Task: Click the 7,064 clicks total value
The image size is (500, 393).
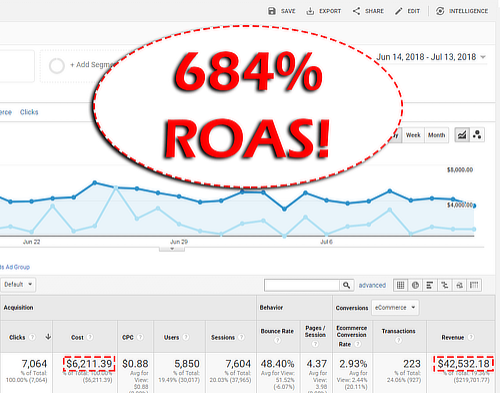Action: coord(34,364)
